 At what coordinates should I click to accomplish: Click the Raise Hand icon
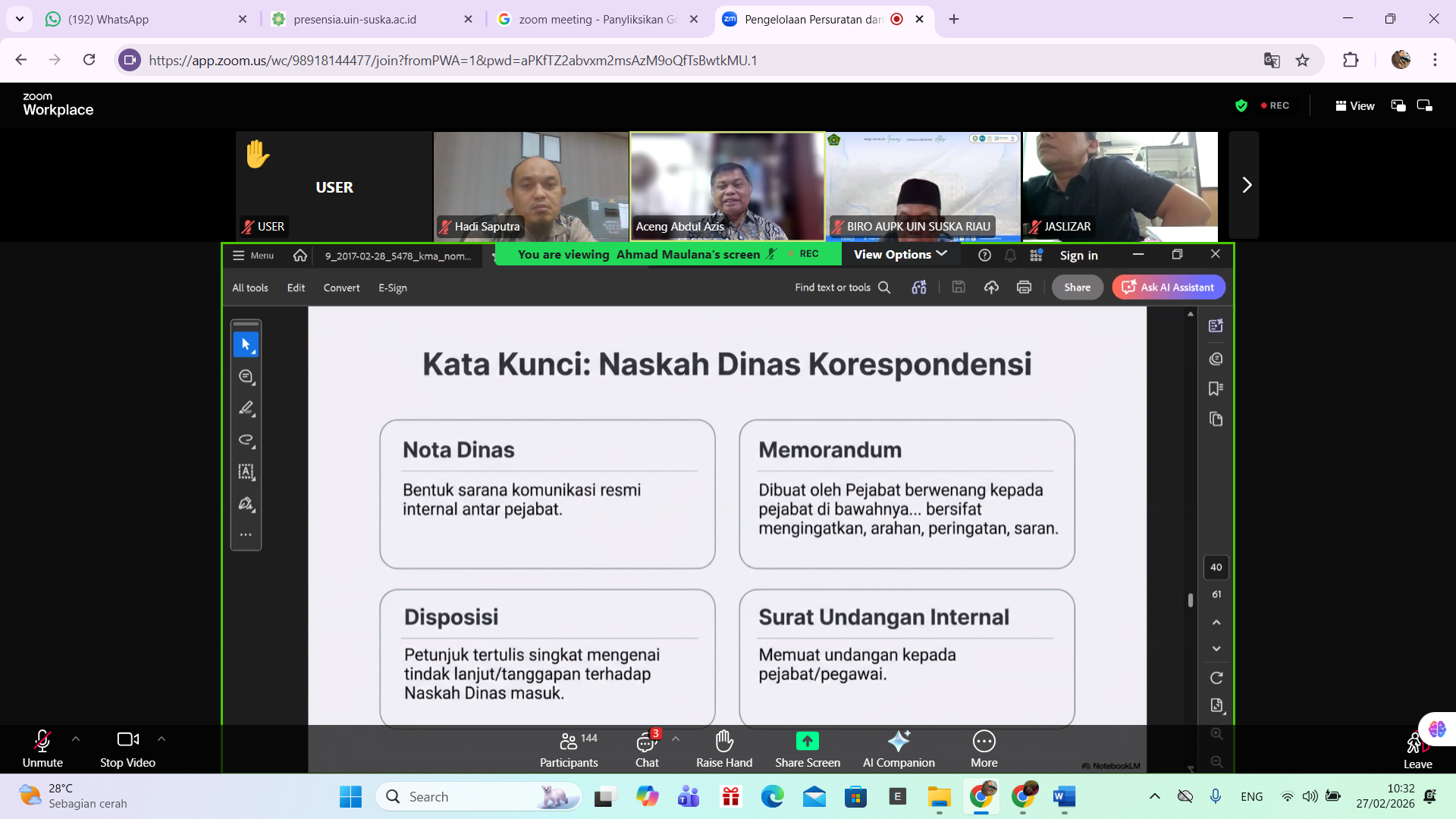724,748
